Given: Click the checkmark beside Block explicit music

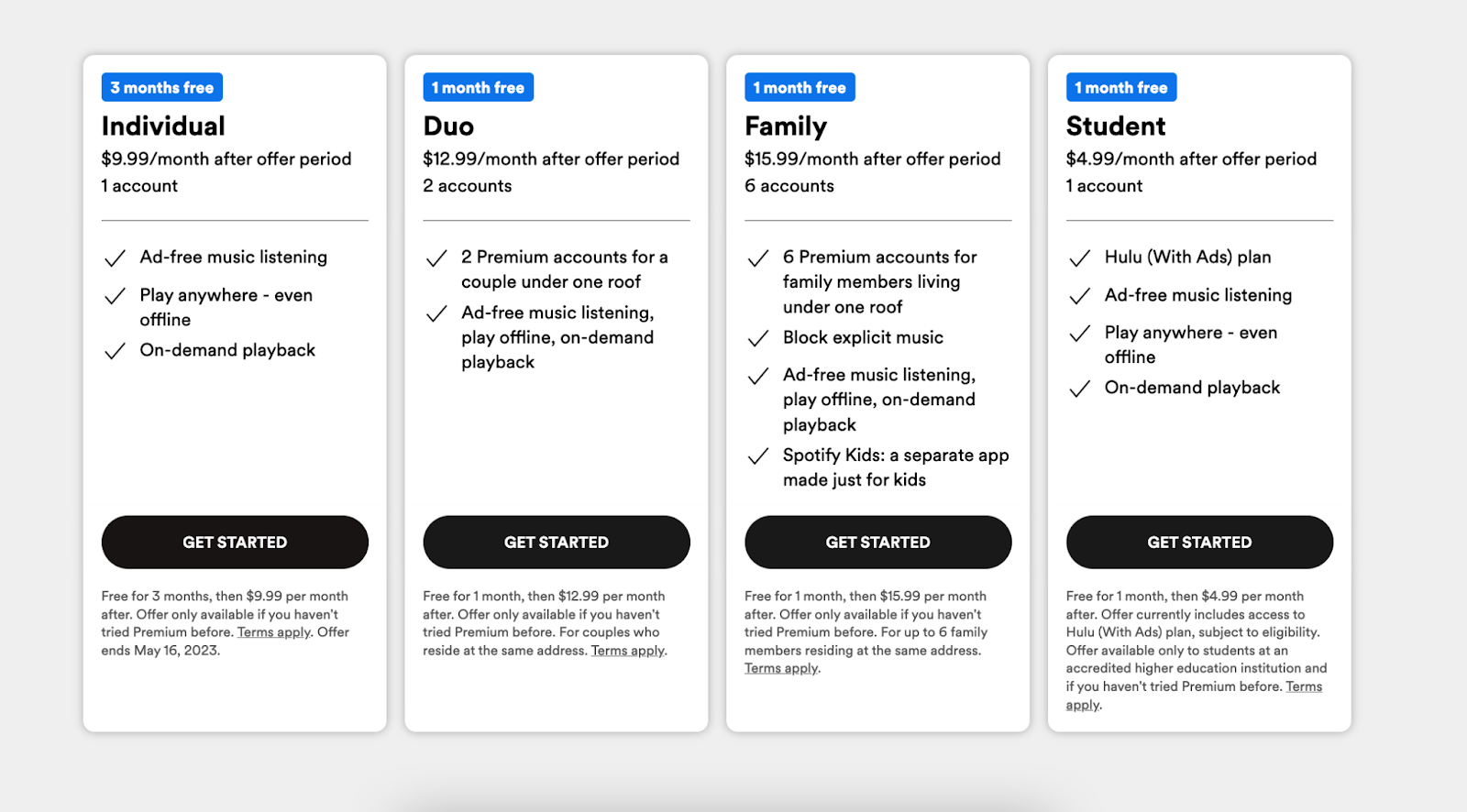Looking at the screenshot, I should click(758, 337).
